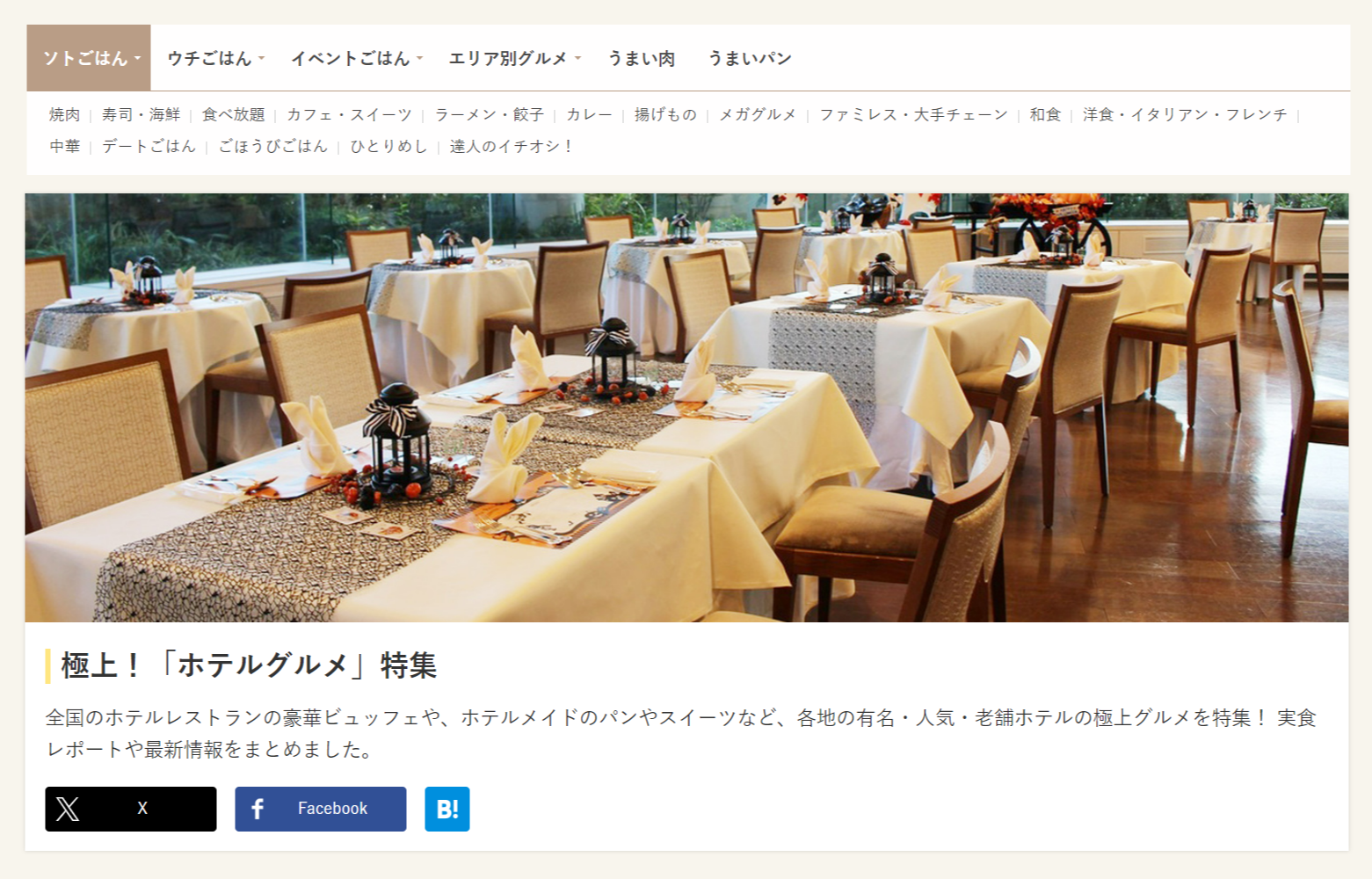This screenshot has height=879, width=1372.
Task: Select the うまいパン tab
Action: pyautogui.click(x=750, y=58)
